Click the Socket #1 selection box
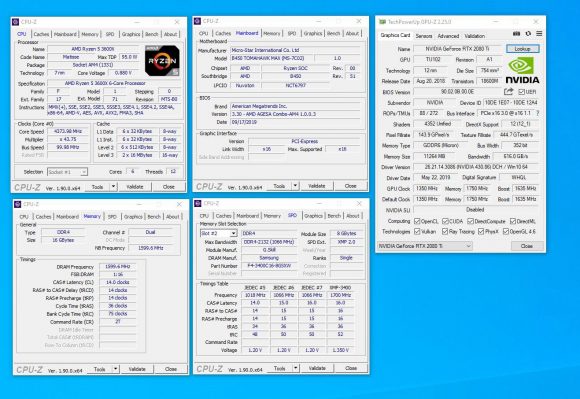The width and height of the screenshot is (580, 399). coord(67,172)
